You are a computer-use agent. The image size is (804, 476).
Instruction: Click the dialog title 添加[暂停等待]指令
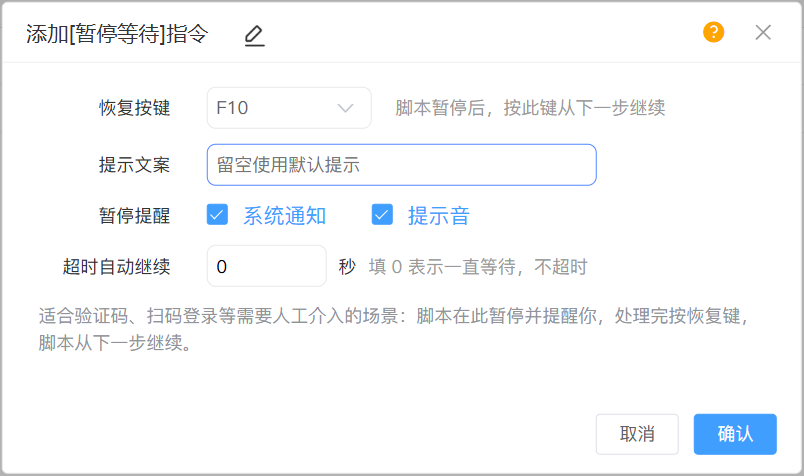117,34
